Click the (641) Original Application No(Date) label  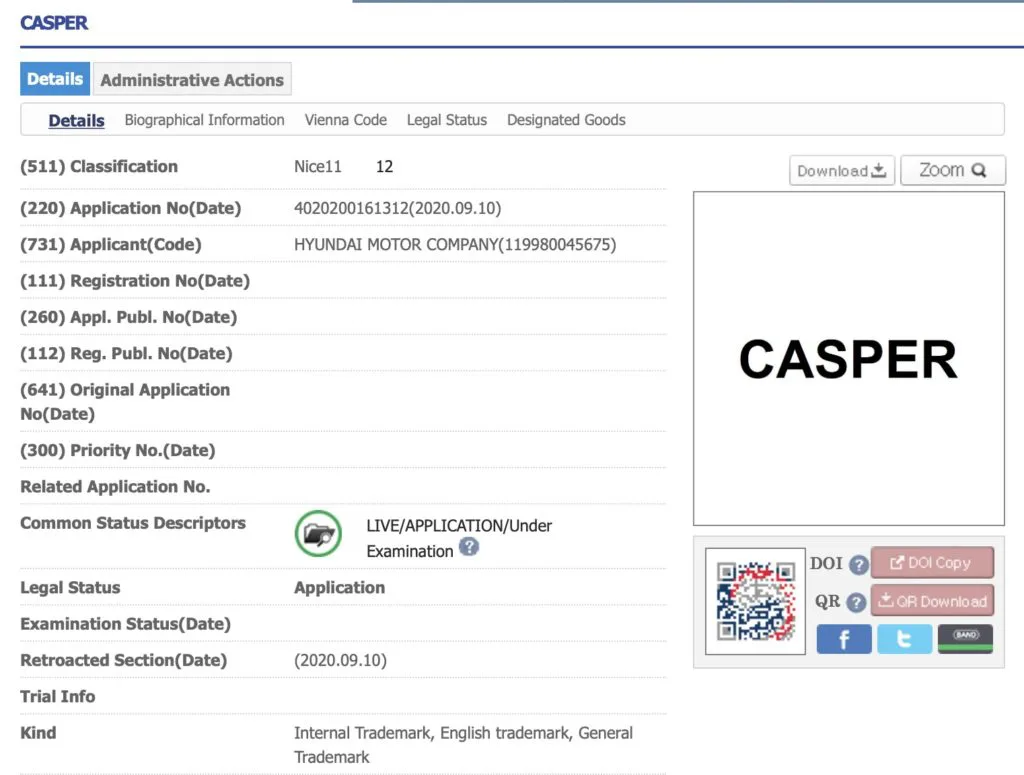125,402
